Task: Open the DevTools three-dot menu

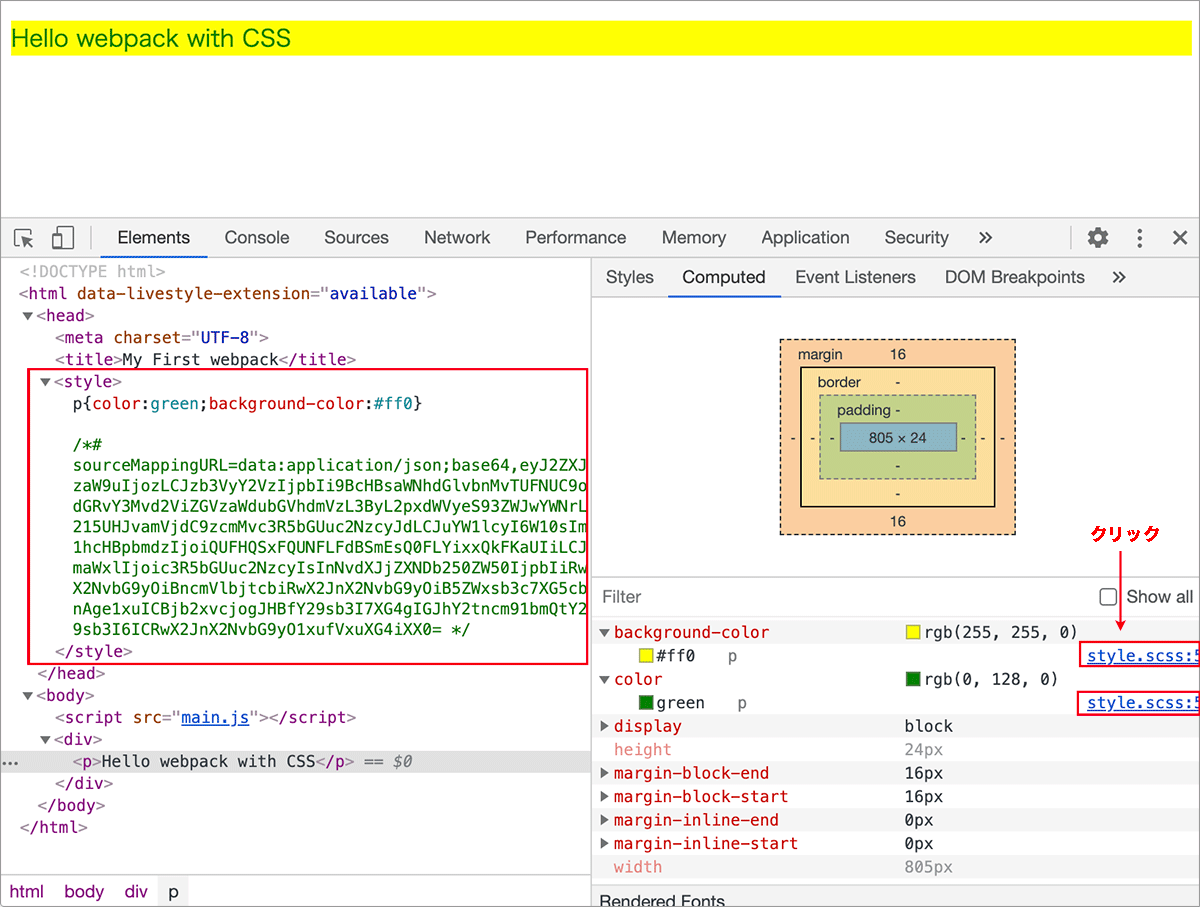Action: pyautogui.click(x=1139, y=238)
